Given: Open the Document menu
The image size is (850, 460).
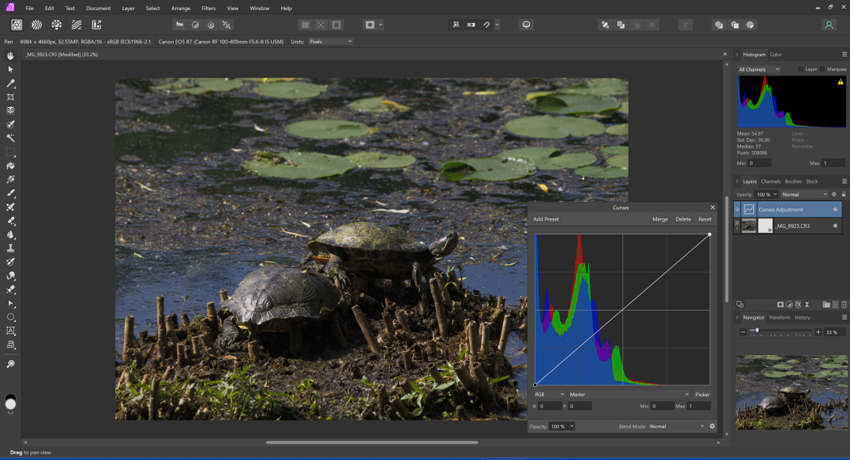Looking at the screenshot, I should [x=98, y=8].
